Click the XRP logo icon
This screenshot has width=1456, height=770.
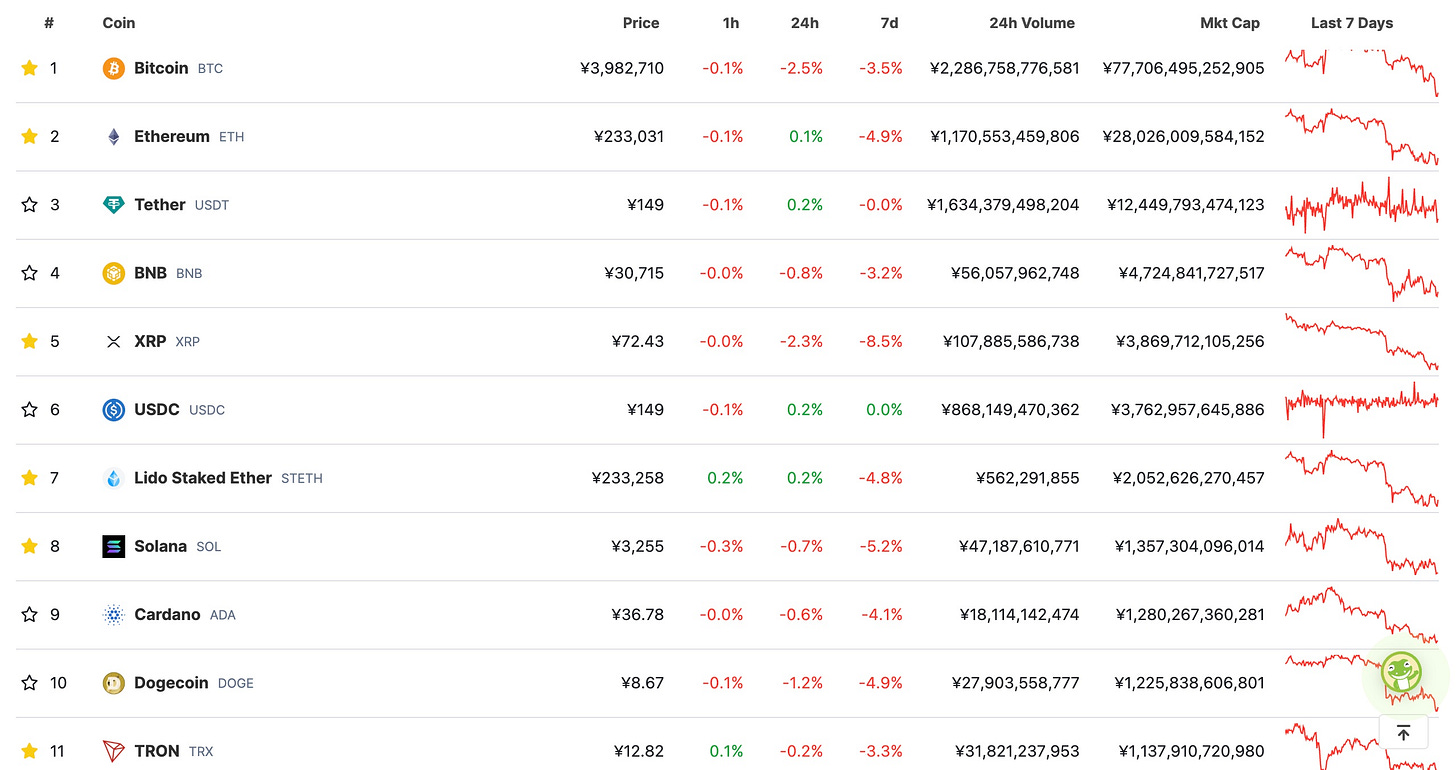114,341
